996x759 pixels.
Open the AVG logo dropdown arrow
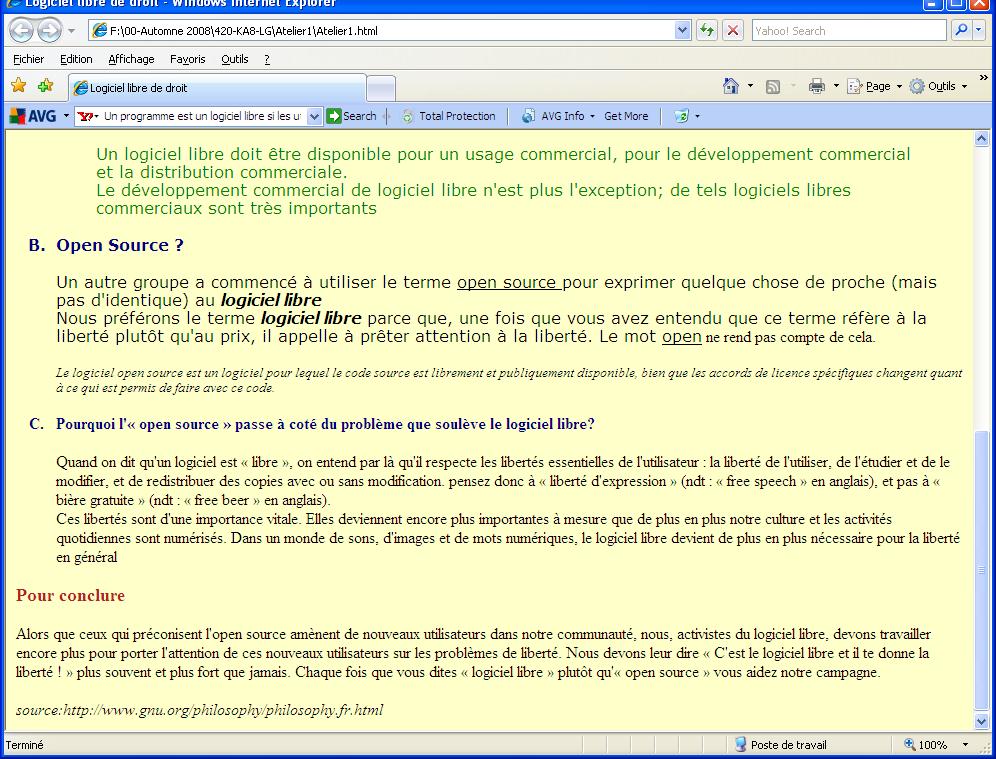(x=66, y=116)
